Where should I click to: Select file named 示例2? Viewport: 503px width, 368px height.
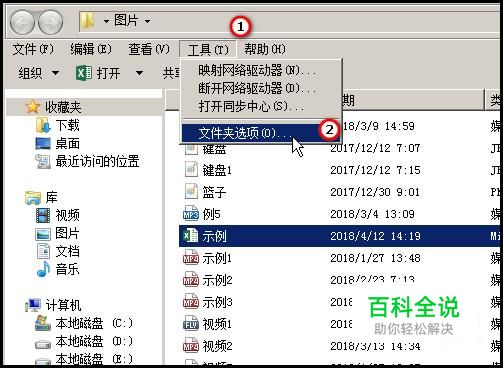tap(217, 280)
